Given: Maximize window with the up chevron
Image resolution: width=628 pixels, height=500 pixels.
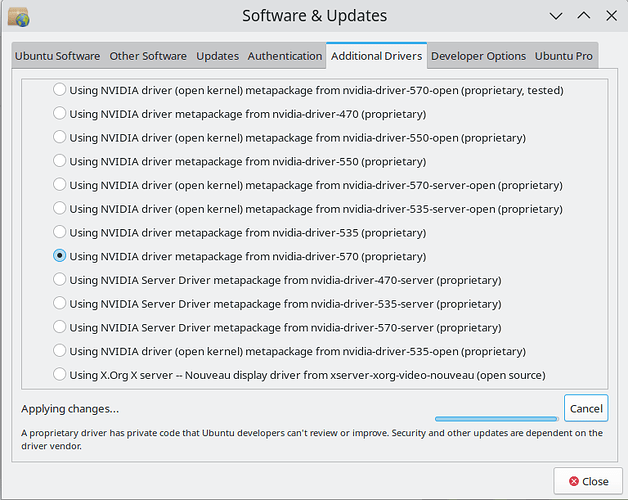Looking at the screenshot, I should click(584, 16).
